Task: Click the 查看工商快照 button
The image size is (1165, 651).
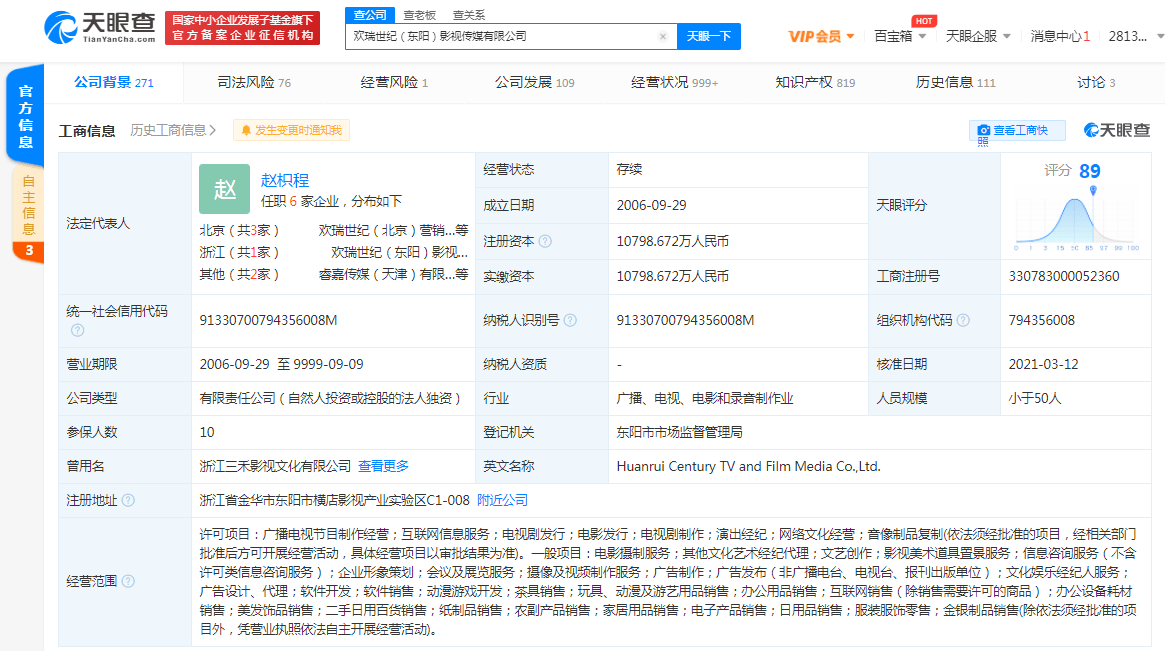Action: [x=1017, y=131]
